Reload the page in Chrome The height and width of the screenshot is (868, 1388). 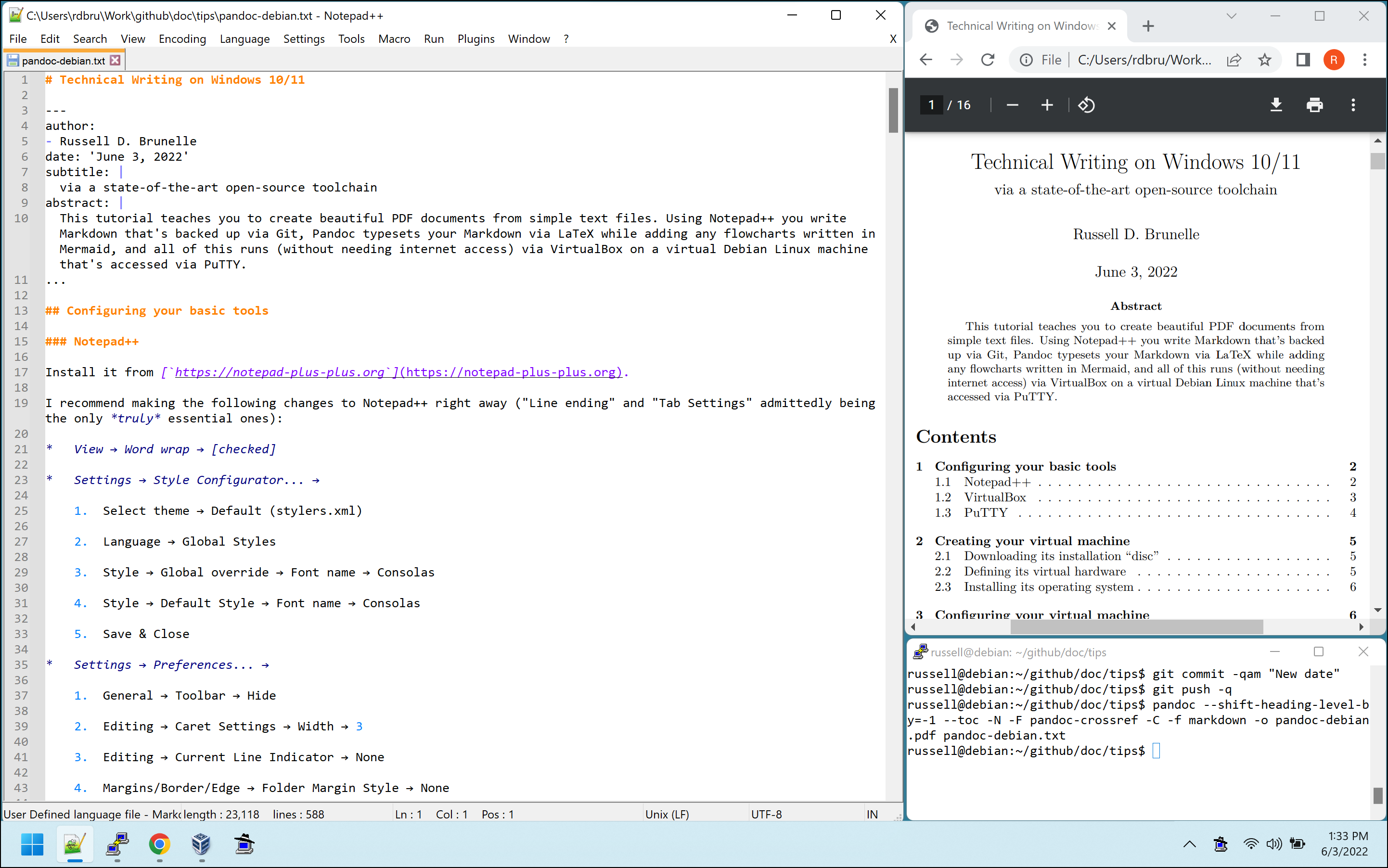coord(987,60)
